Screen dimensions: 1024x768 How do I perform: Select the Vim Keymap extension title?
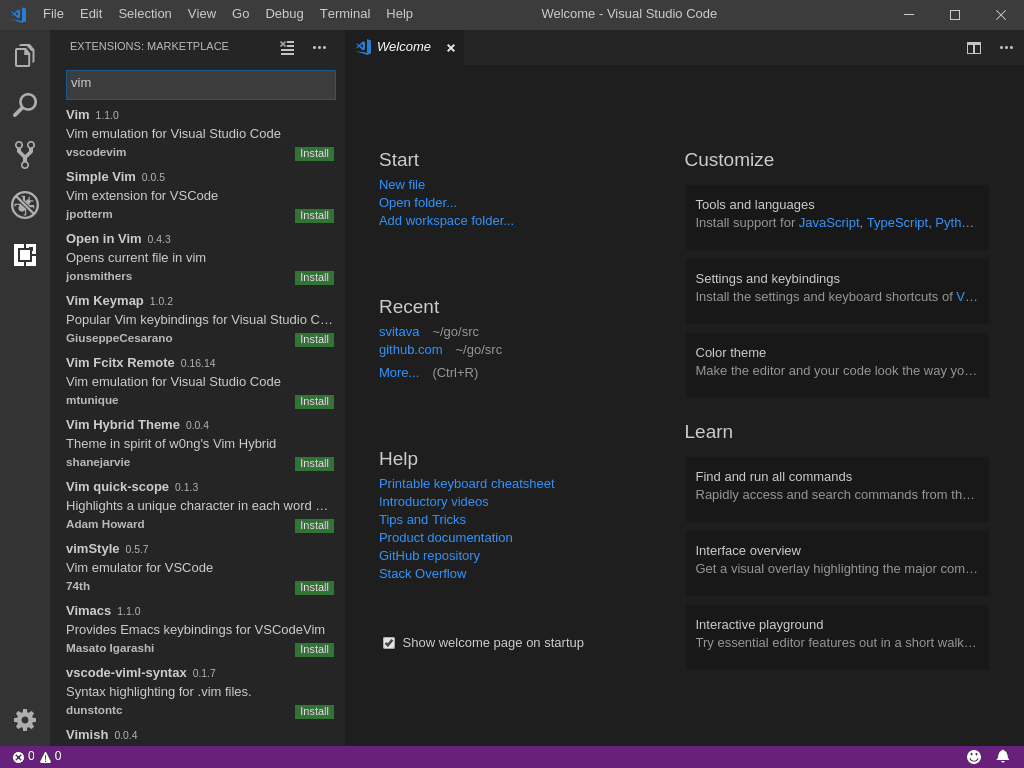(x=104, y=301)
